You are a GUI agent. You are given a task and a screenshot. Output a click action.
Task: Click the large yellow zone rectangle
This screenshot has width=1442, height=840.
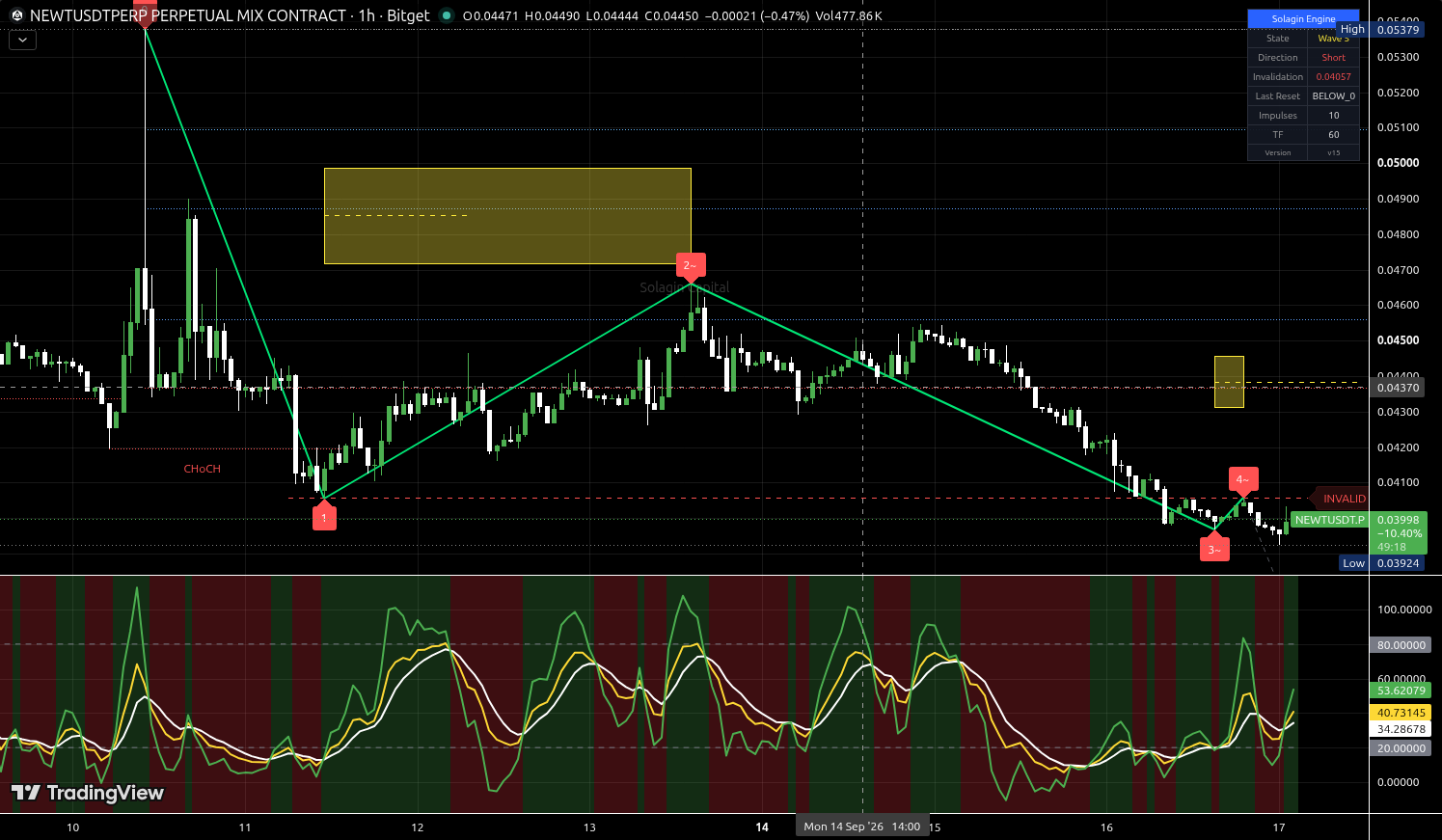pyautogui.click(x=507, y=216)
